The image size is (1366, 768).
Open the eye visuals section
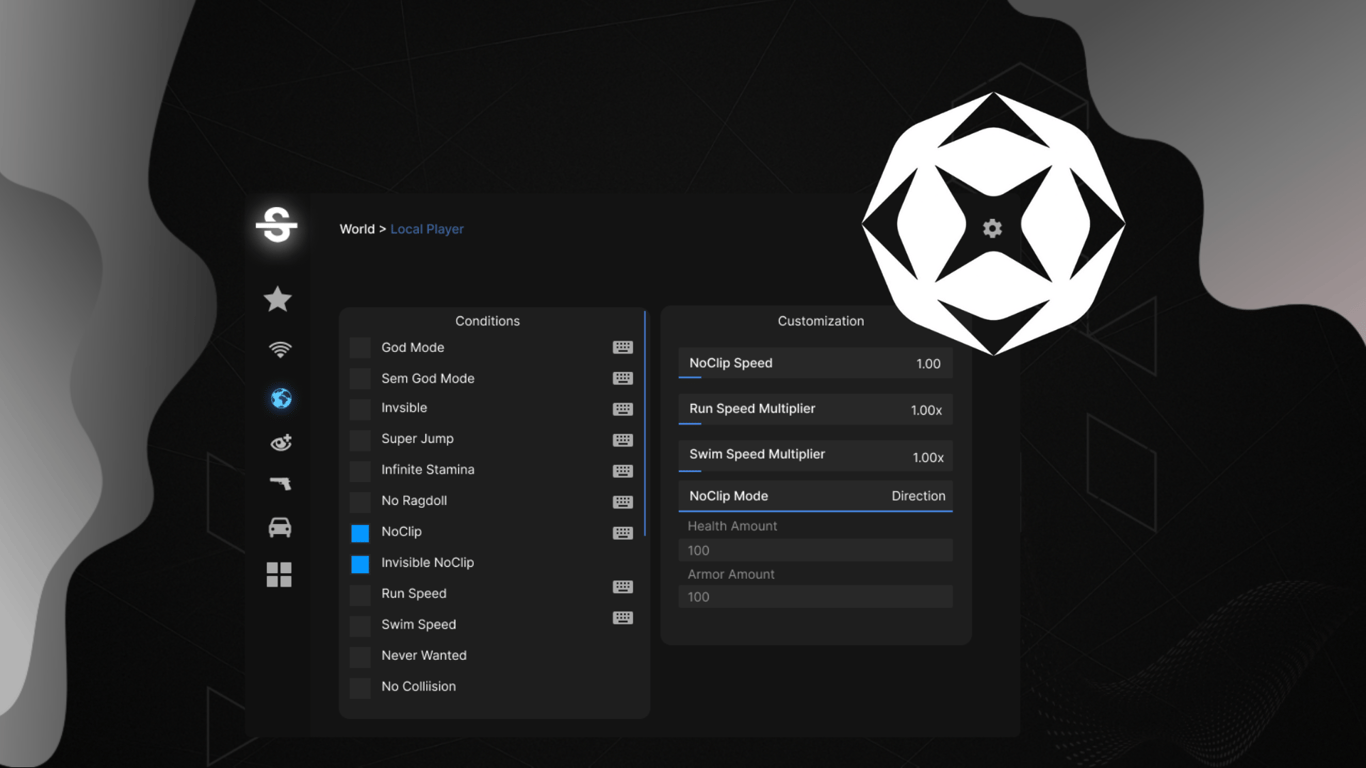click(281, 442)
